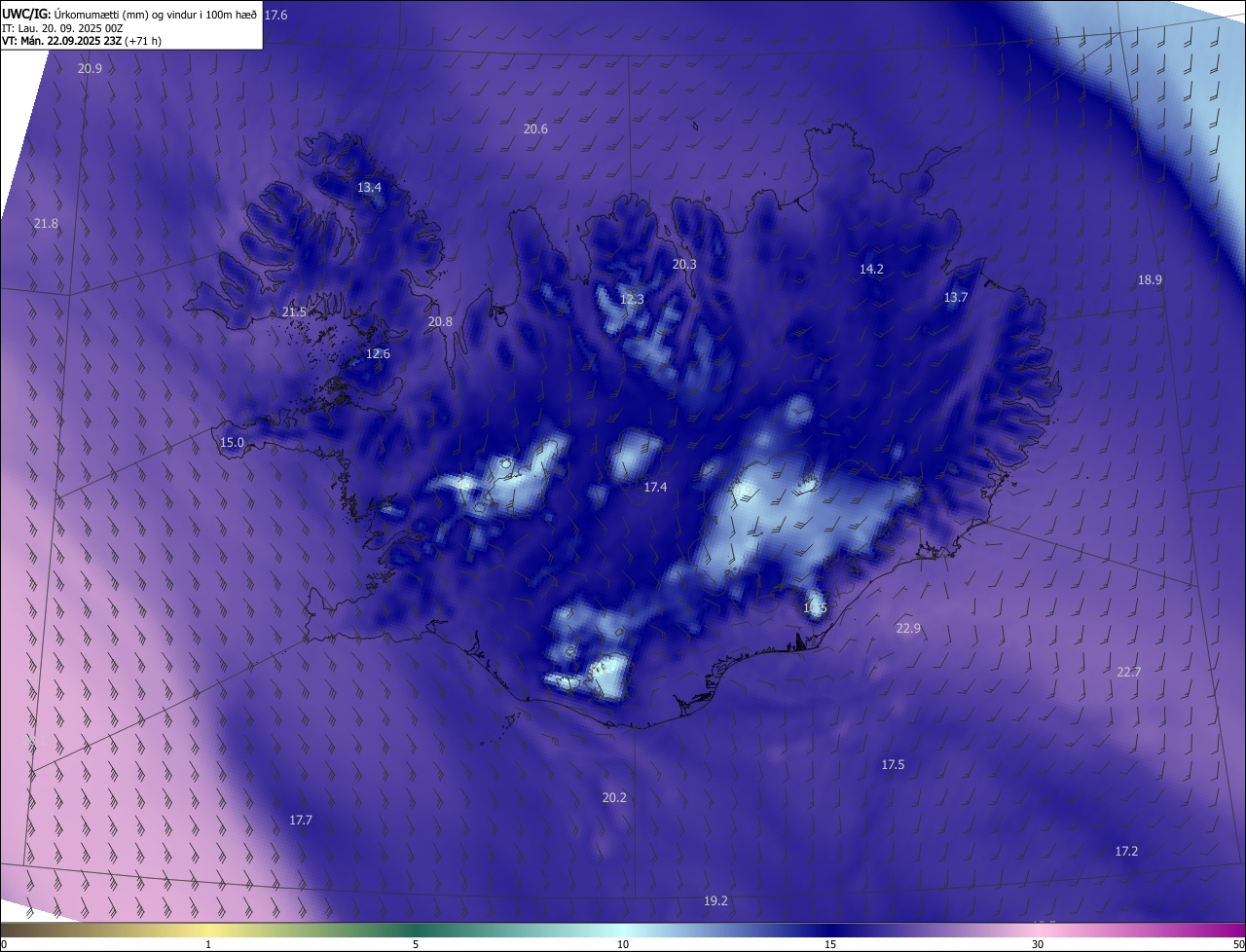The image size is (1246, 952).
Task: Select the 12.6 value label
Action: (x=378, y=353)
